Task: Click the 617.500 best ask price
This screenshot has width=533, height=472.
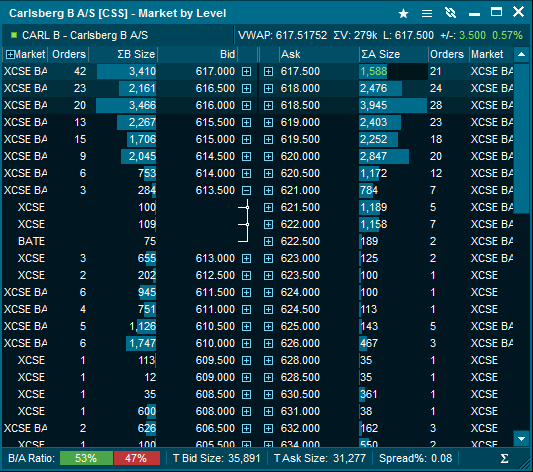Action: tap(300, 71)
